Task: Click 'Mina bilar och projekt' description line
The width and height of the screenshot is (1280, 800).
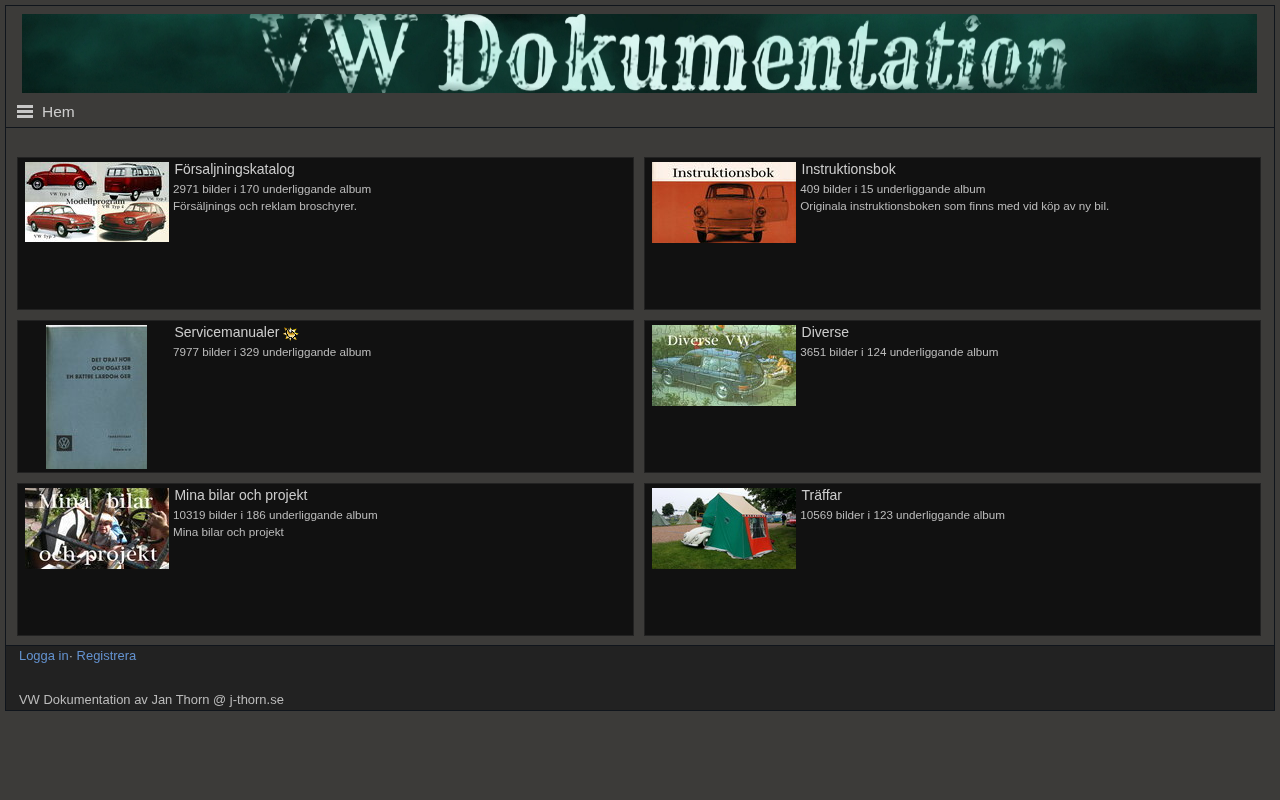Action: pyautogui.click(x=228, y=532)
